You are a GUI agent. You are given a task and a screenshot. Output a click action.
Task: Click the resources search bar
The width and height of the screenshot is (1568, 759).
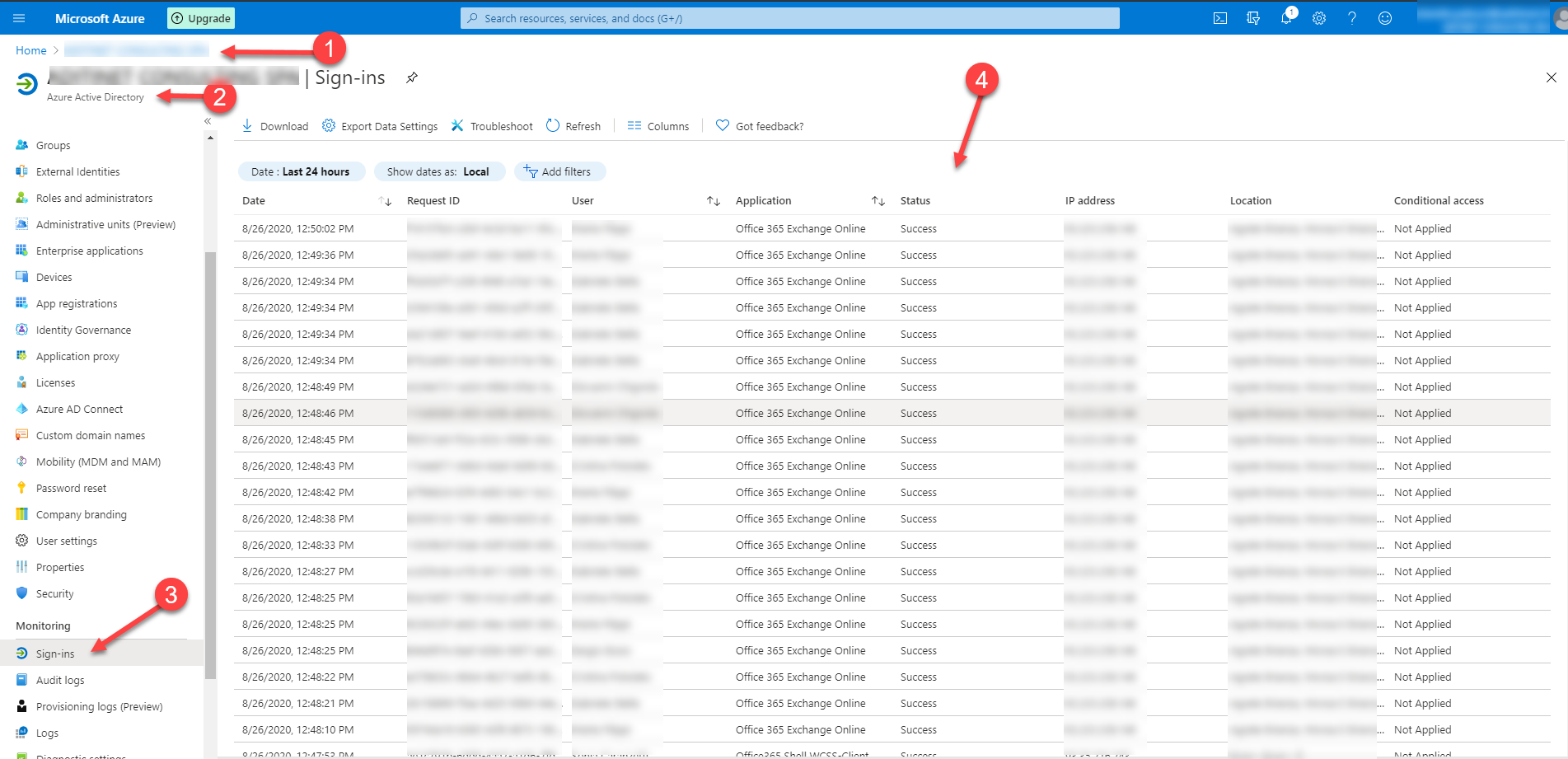(793, 17)
